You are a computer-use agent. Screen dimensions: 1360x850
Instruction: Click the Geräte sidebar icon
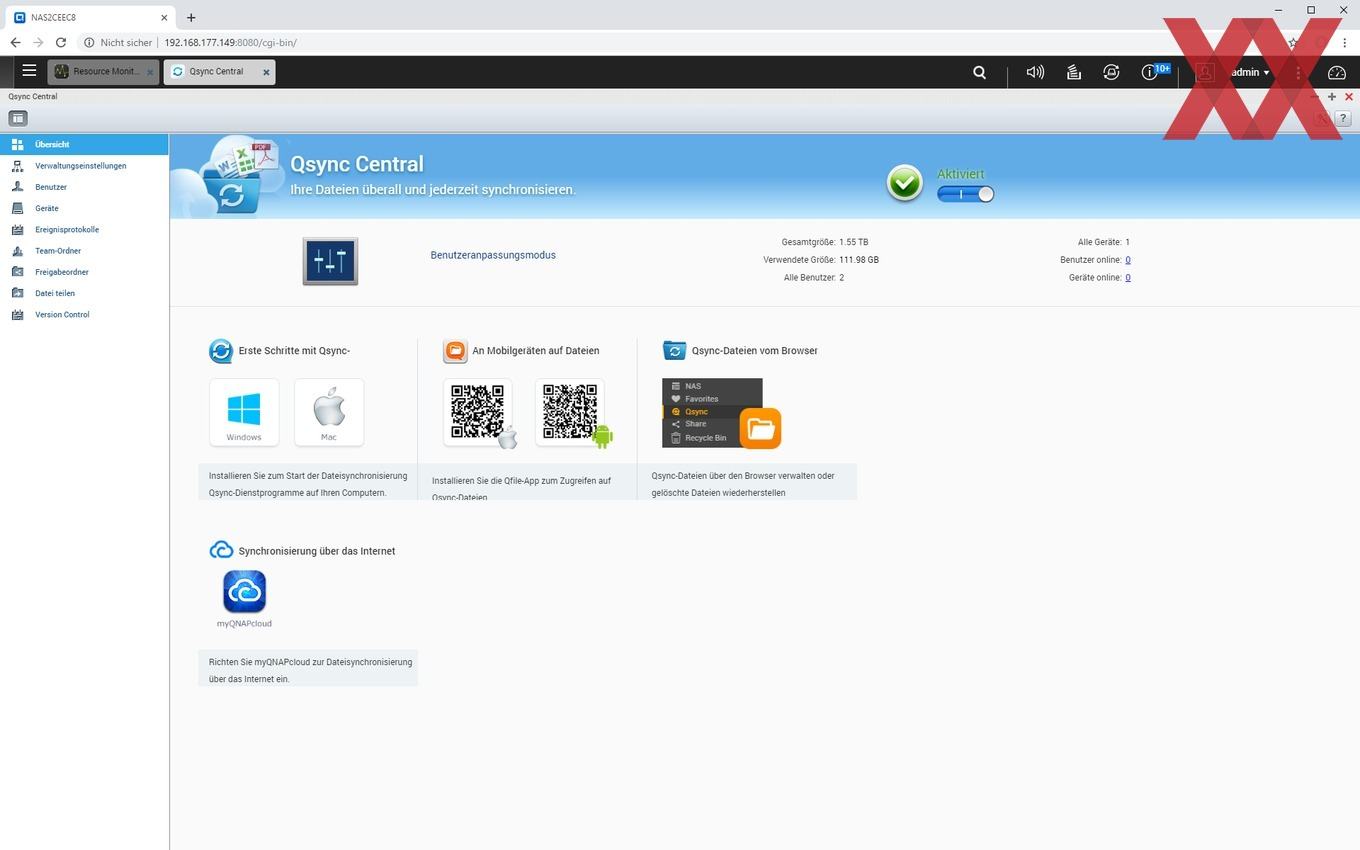point(16,208)
